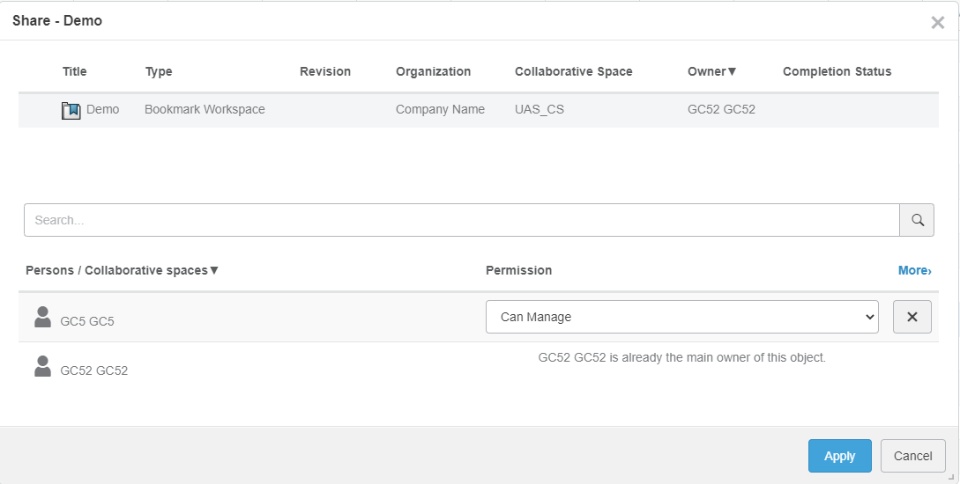Click the GC52 GC52 person icon
This screenshot has width=960, height=484.
pos(42,367)
